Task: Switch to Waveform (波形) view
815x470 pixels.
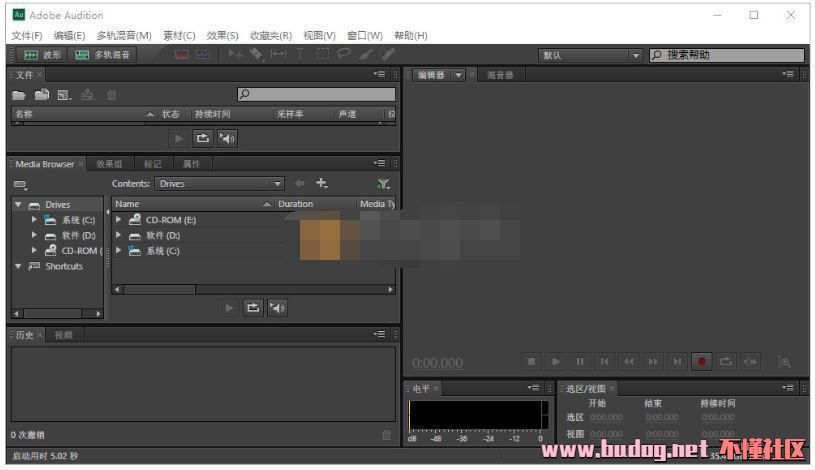Action: [40, 55]
